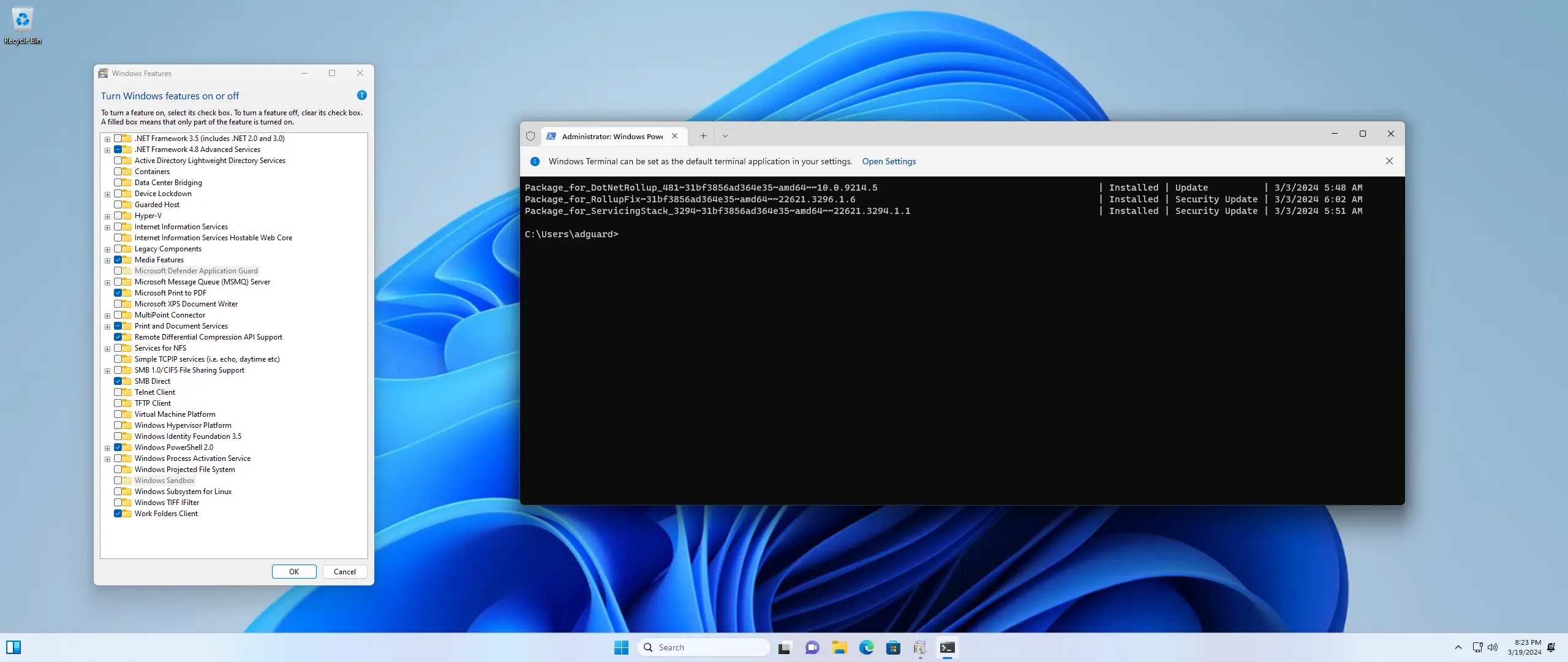Click the Windows Start button
Image resolution: width=1568 pixels, height=662 pixels.
(621, 647)
